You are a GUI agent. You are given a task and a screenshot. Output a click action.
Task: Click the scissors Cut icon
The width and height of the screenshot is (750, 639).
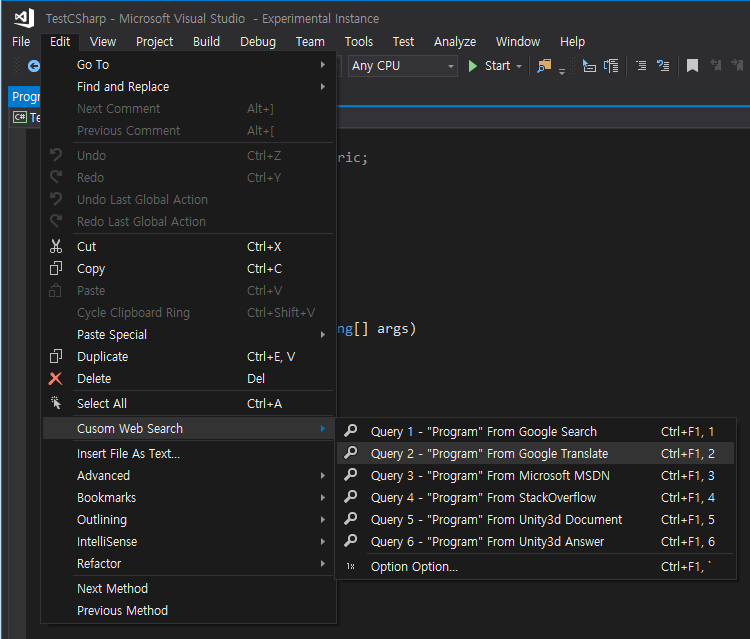(x=56, y=246)
